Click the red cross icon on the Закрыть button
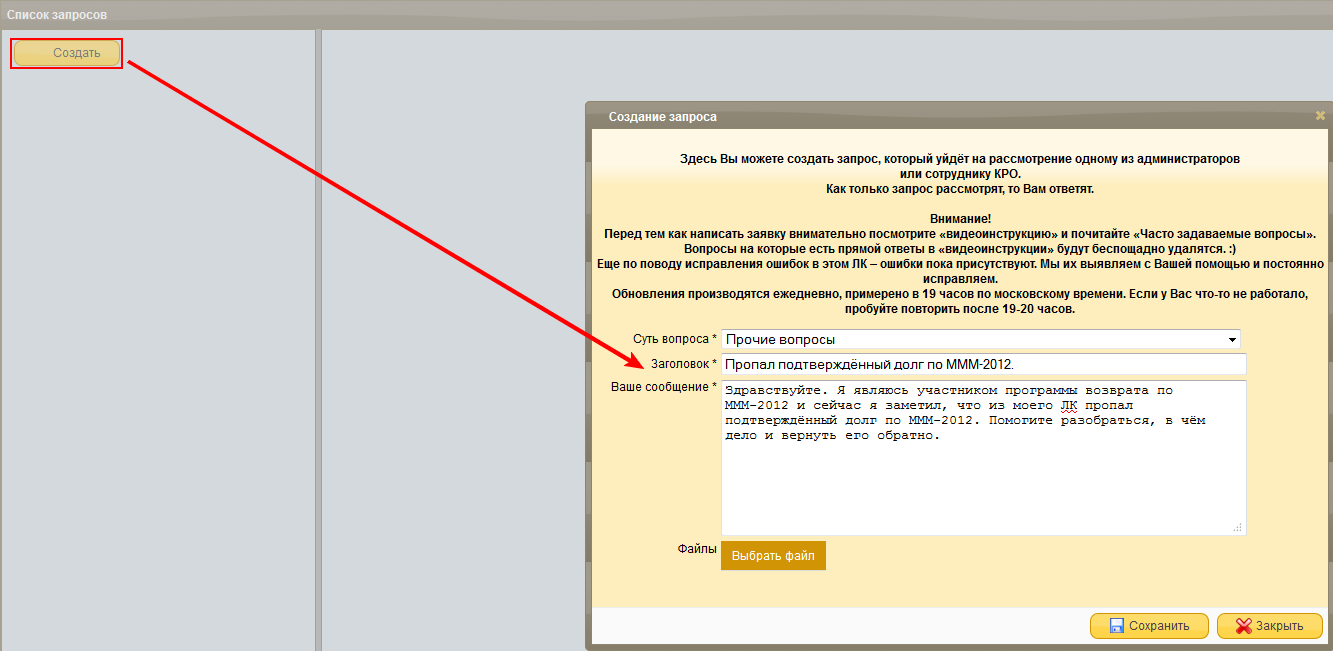This screenshot has width=1333, height=651. tap(1244, 626)
